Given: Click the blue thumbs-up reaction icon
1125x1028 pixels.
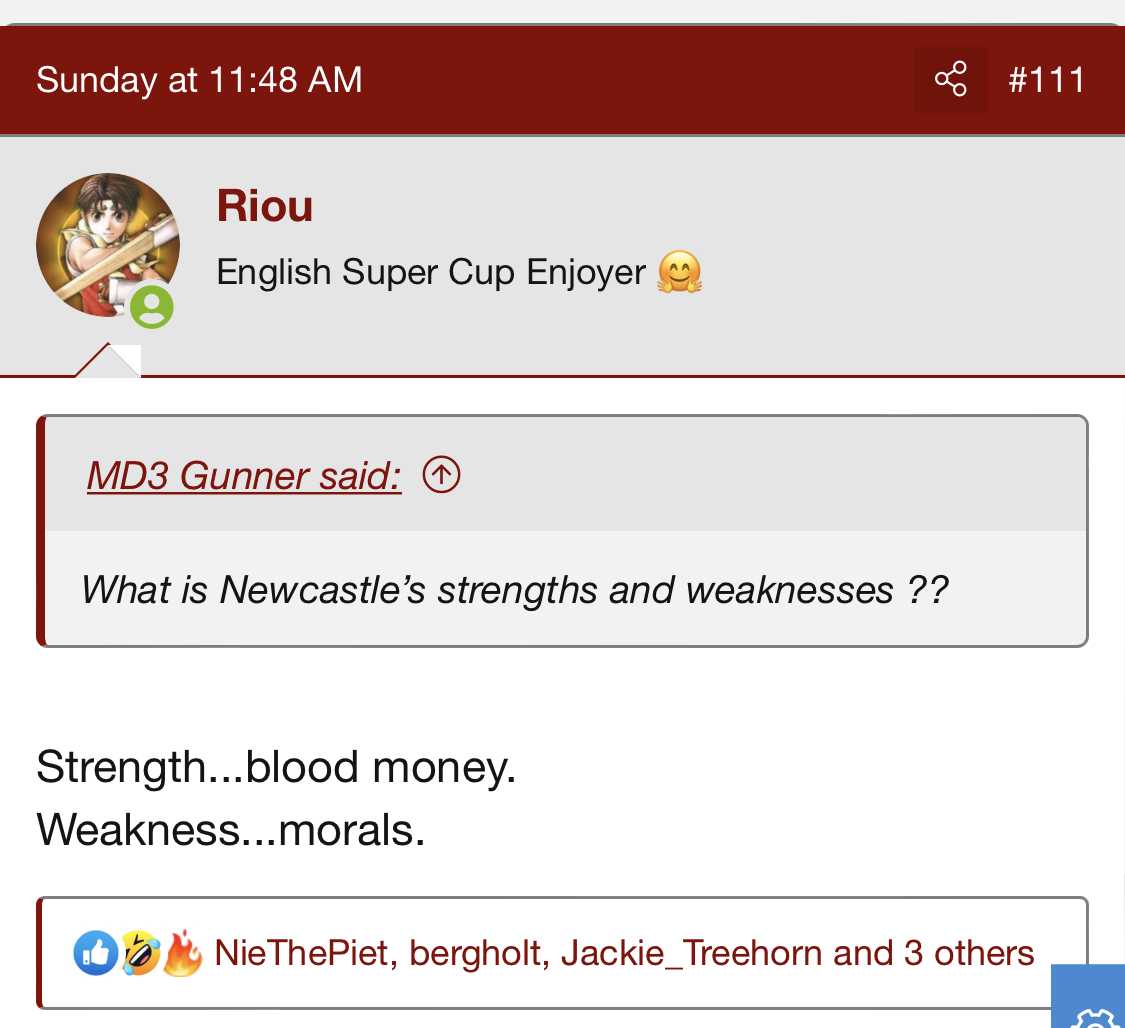Looking at the screenshot, I should point(95,953).
